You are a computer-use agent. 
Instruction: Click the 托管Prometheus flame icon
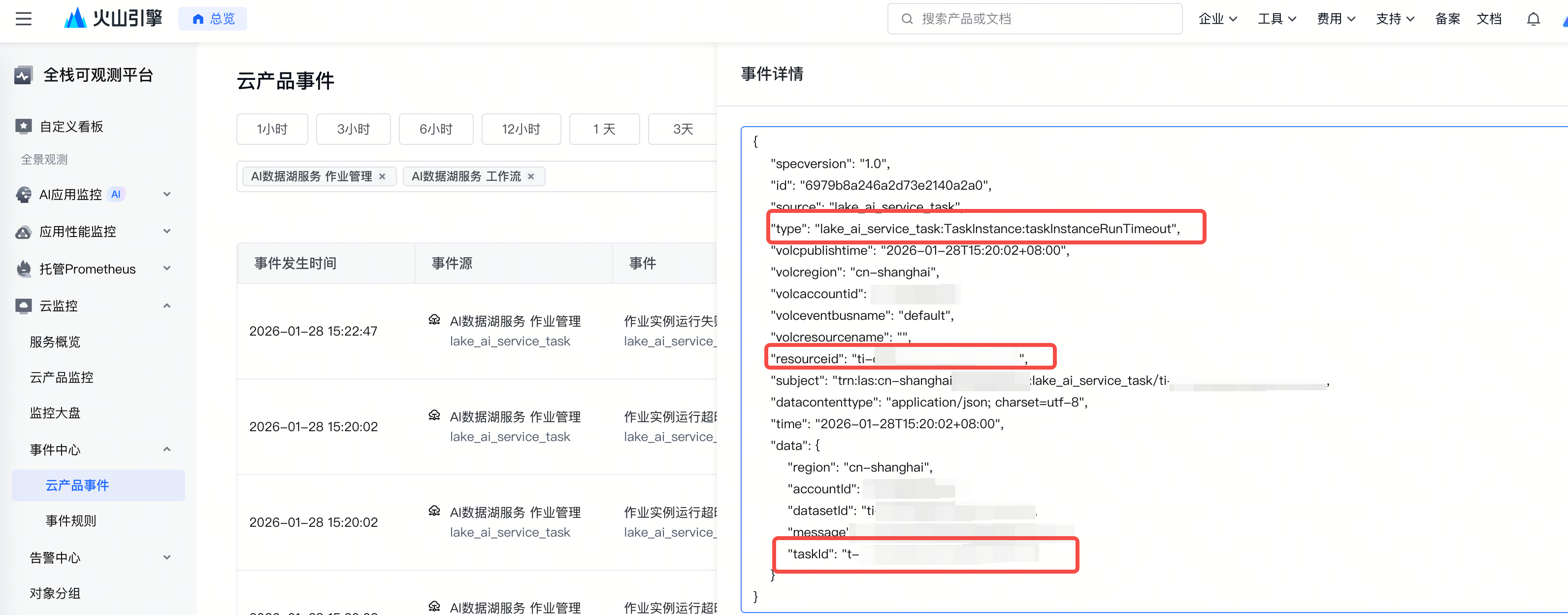tap(23, 269)
